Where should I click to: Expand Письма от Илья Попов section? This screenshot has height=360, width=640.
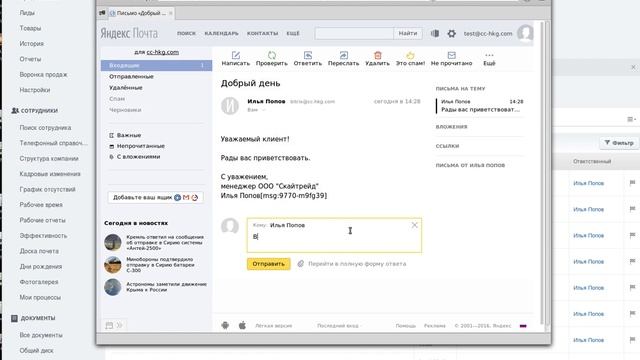tap(470, 165)
